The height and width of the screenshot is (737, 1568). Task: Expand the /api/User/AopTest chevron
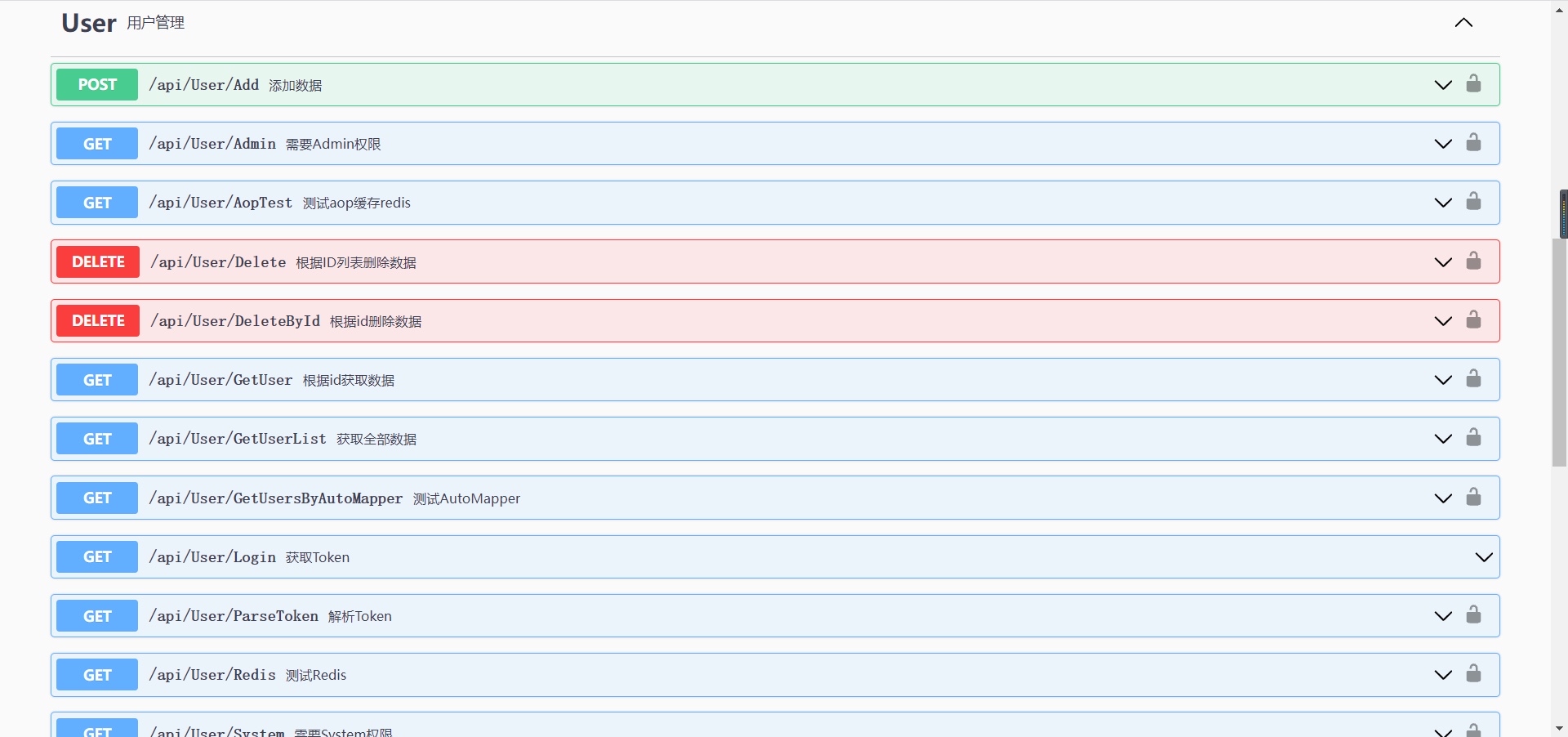(1443, 203)
